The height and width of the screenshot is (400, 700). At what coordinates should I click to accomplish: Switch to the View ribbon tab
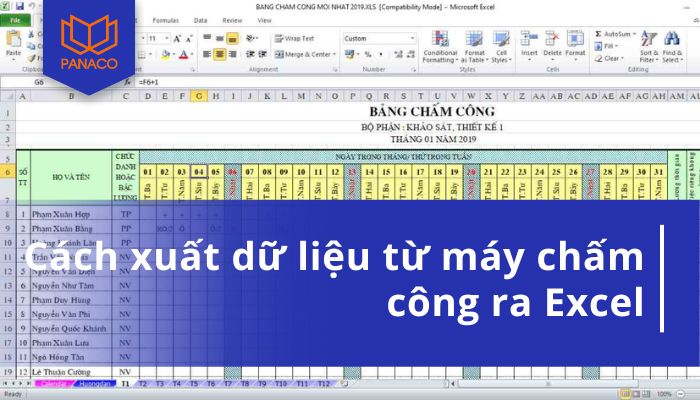(x=264, y=21)
